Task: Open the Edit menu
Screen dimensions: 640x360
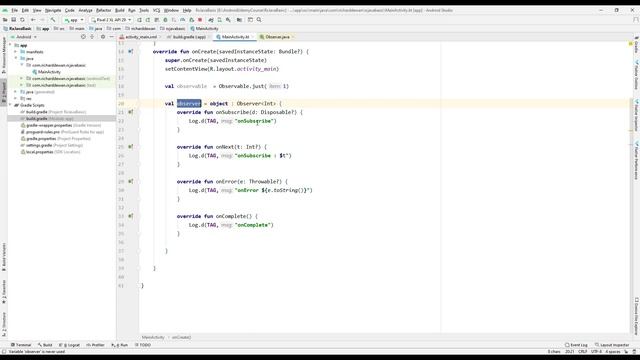Action: coord(25,10)
